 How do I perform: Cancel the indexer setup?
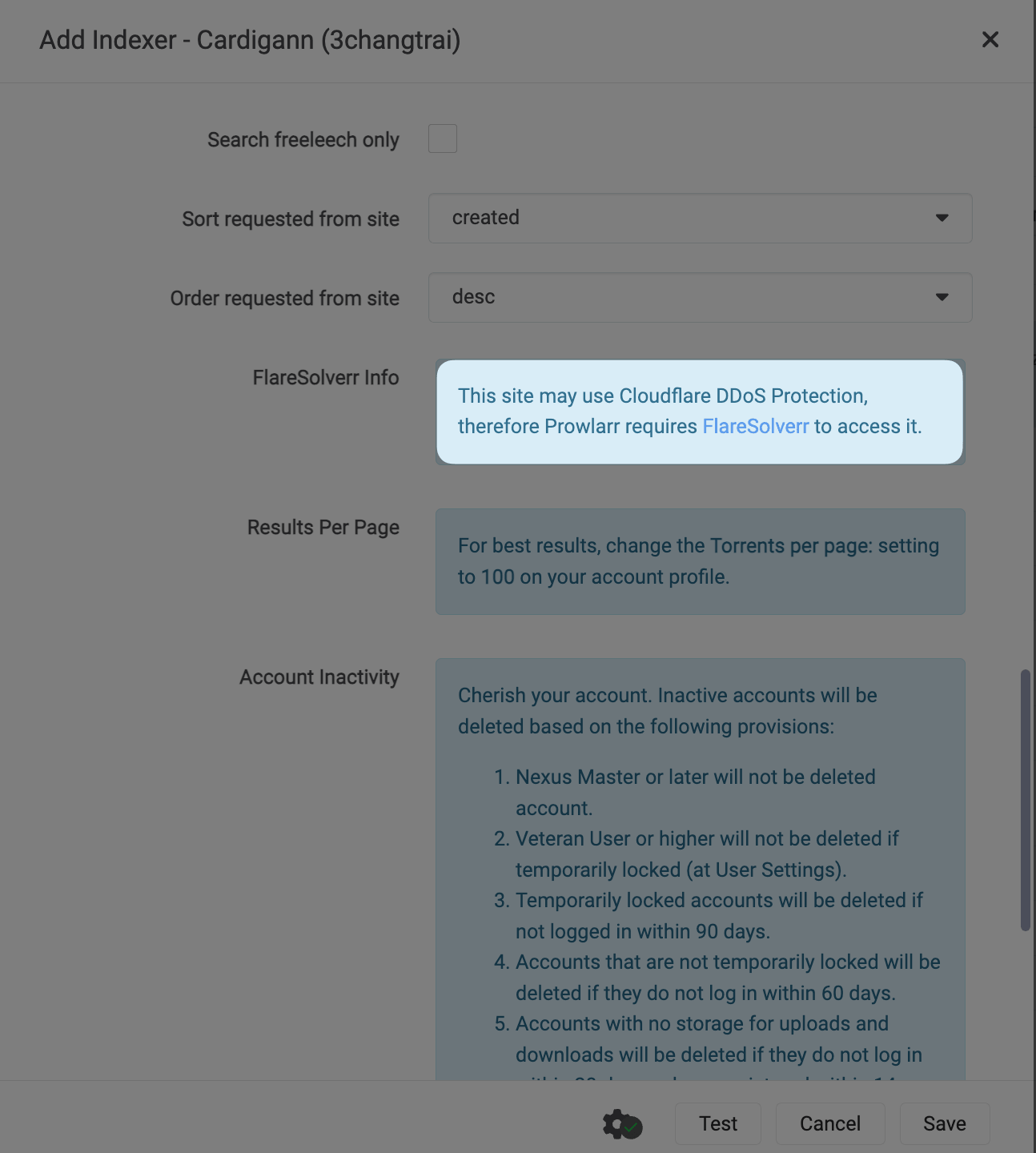pos(829,1123)
